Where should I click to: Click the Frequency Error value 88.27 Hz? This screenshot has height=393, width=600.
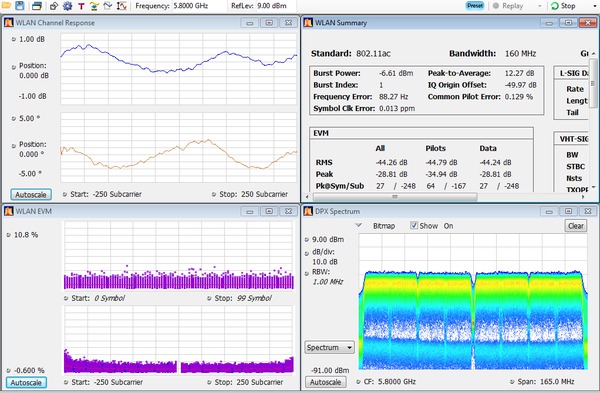coord(393,97)
